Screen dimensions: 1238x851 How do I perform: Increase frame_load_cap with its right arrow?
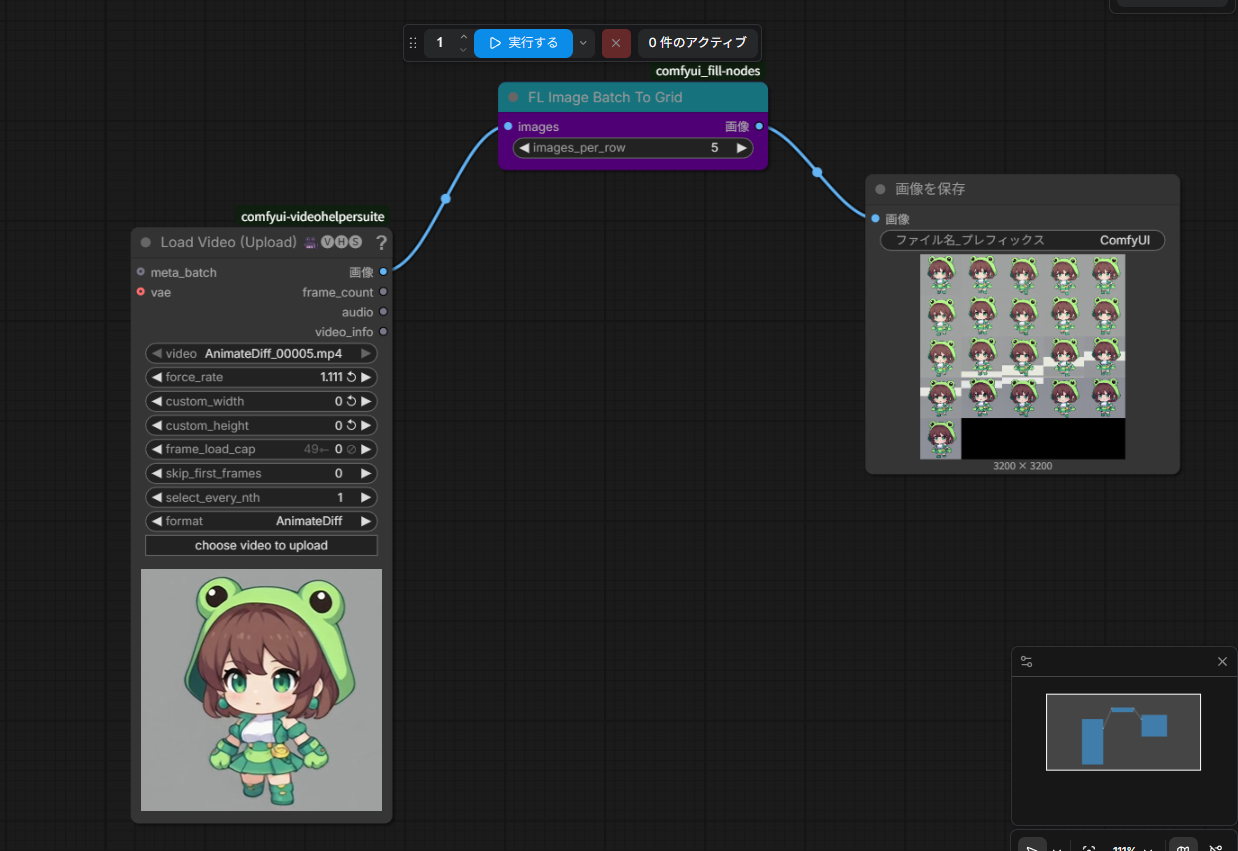(x=366, y=449)
